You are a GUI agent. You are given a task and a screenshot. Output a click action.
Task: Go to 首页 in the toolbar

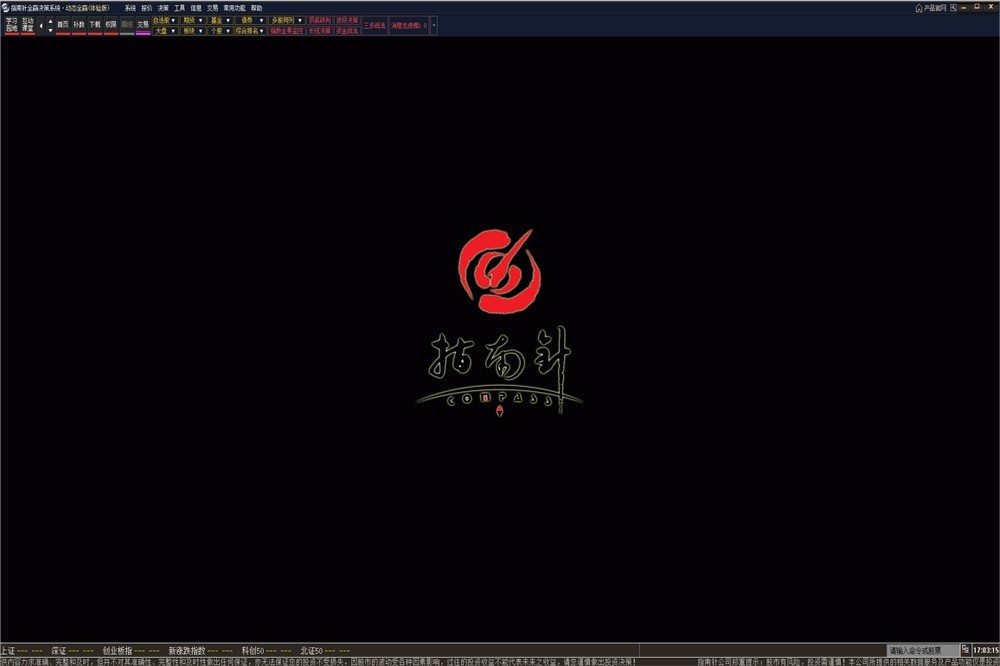(63, 24)
